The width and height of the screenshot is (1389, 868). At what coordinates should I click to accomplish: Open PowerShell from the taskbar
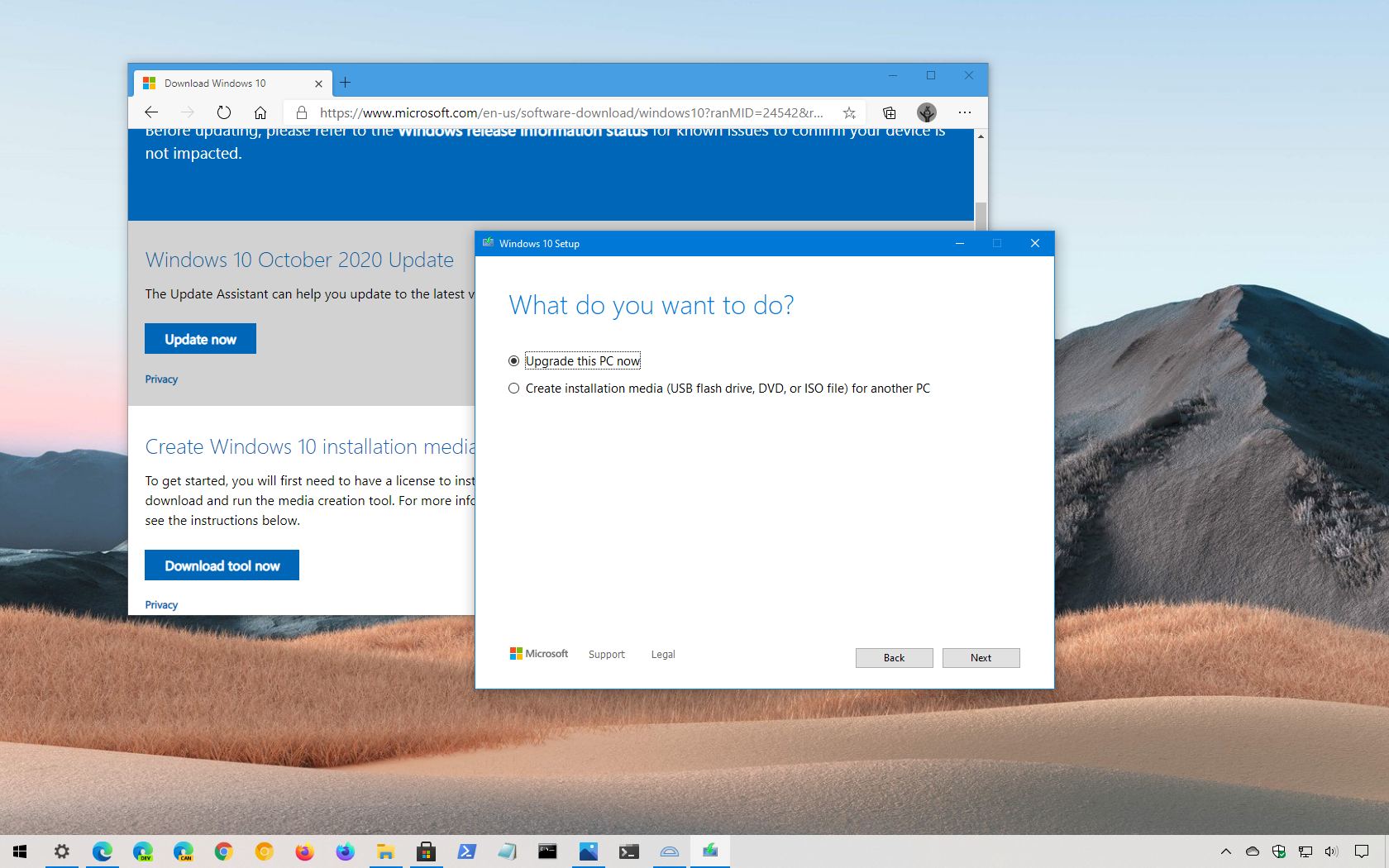467,851
